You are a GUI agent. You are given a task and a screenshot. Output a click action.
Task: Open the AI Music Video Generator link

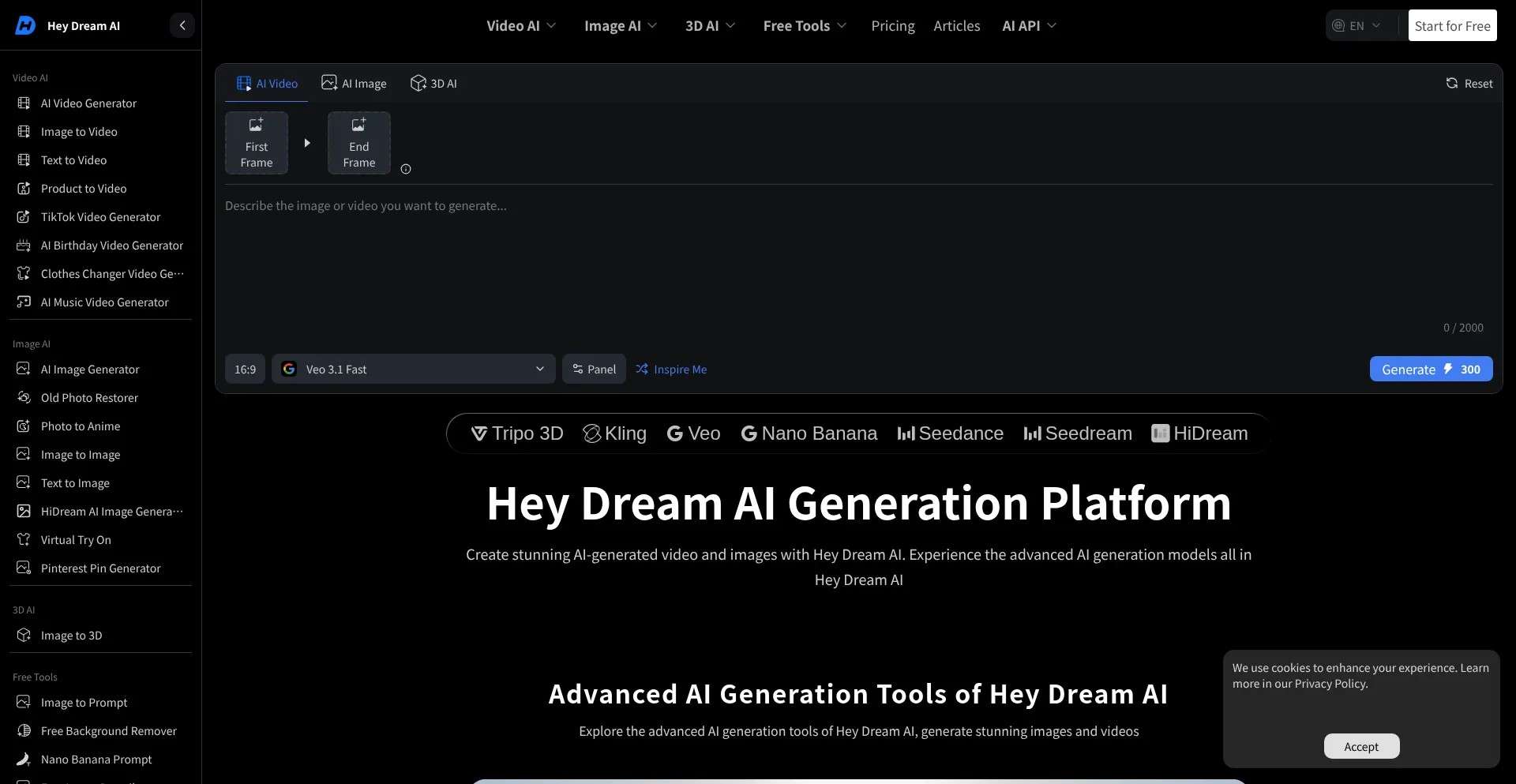(x=104, y=302)
